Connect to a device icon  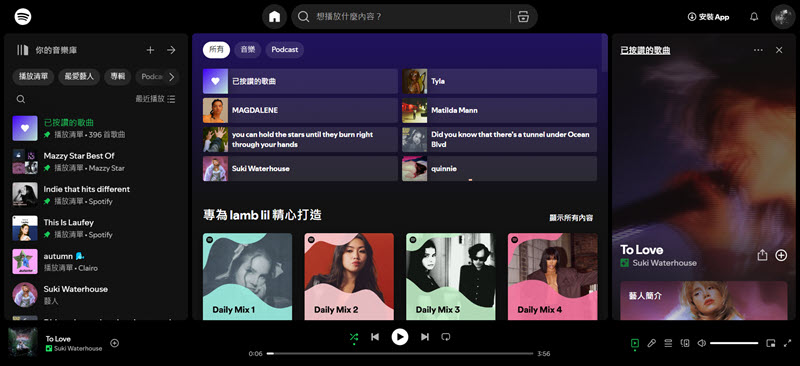(x=685, y=344)
